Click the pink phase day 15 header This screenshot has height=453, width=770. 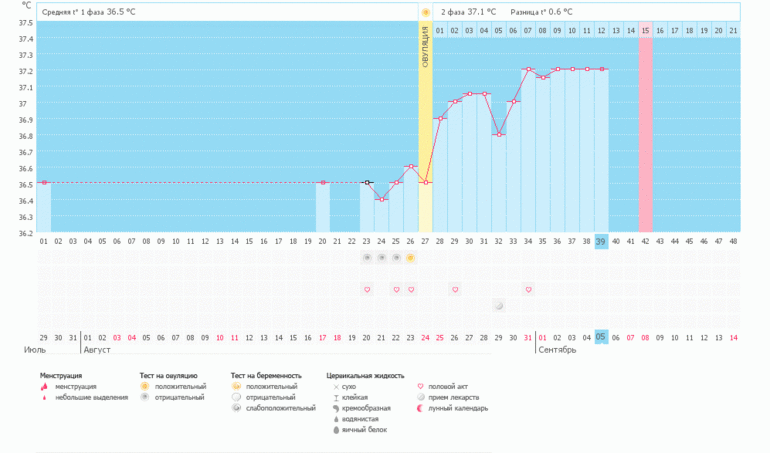[645, 31]
